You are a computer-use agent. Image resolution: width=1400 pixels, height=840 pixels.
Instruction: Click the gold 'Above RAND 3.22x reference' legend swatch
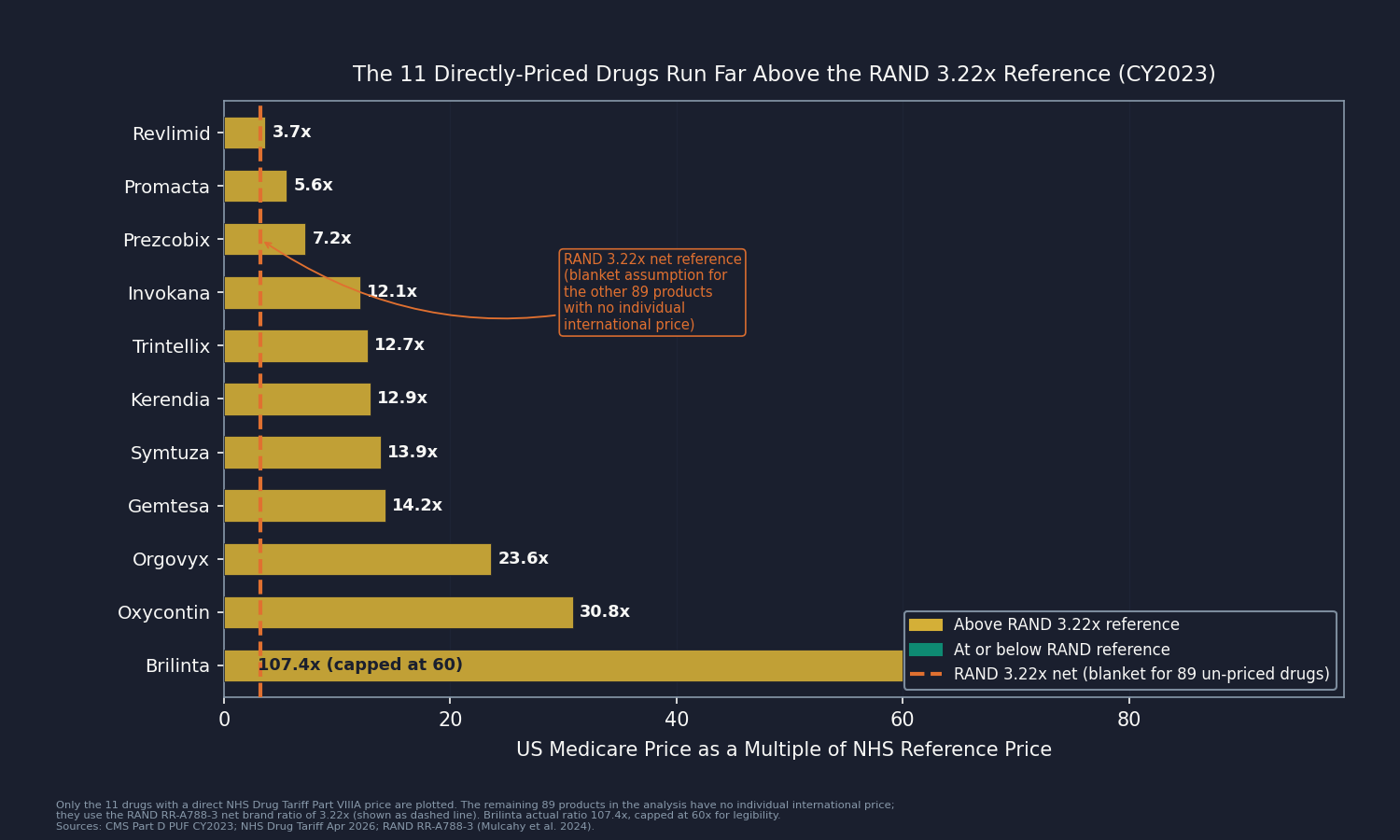[x=926, y=625]
